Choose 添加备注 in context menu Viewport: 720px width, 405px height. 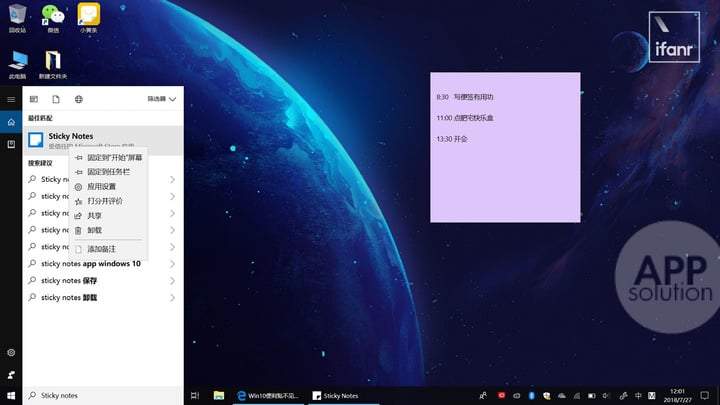pyautogui.click(x=109, y=249)
